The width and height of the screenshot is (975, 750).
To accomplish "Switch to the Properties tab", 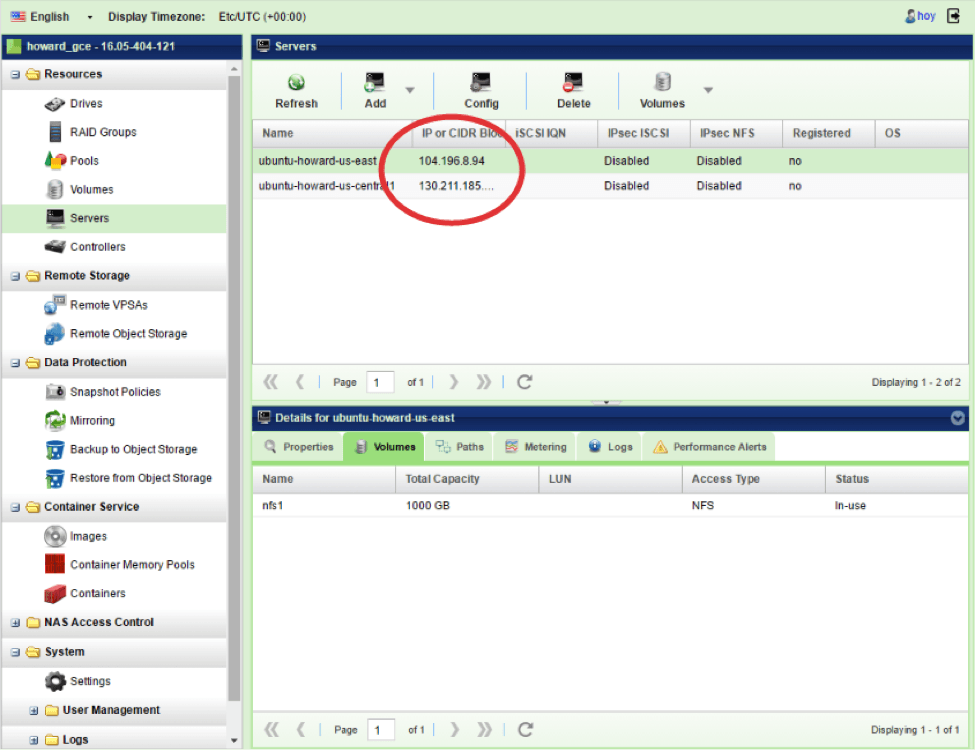I will click(x=299, y=447).
